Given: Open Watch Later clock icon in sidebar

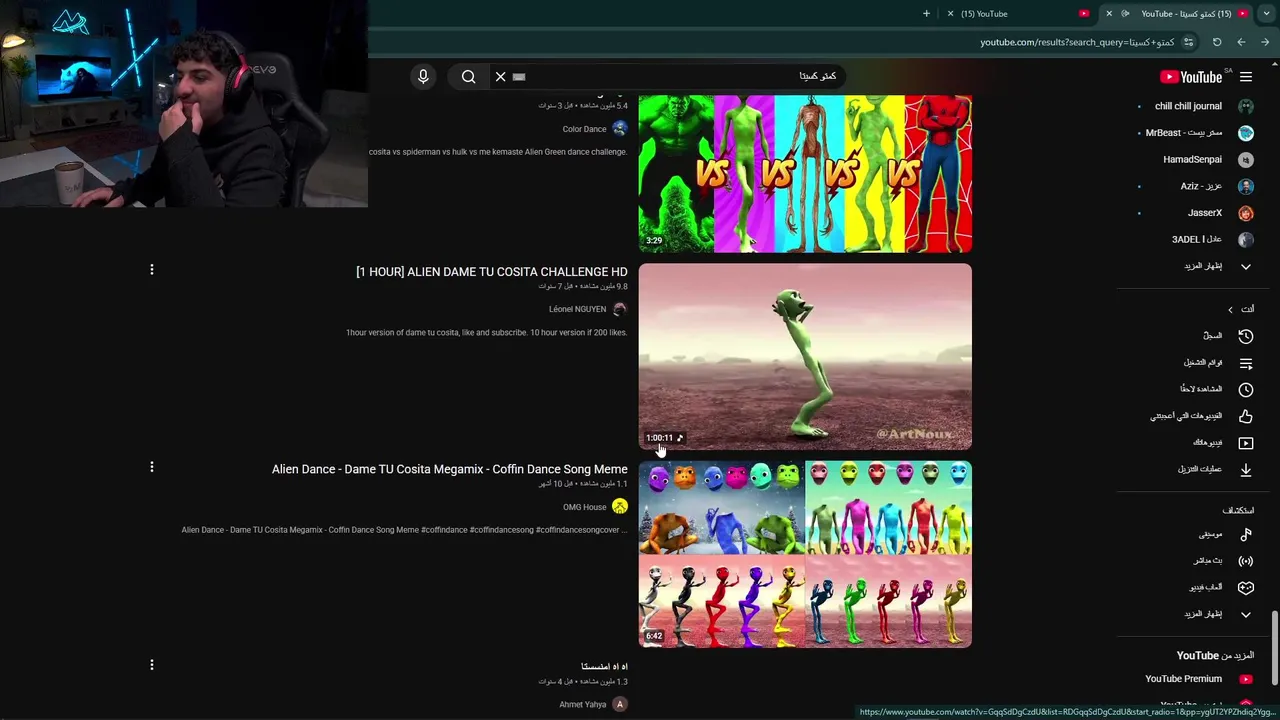Looking at the screenshot, I should coord(1246,389).
